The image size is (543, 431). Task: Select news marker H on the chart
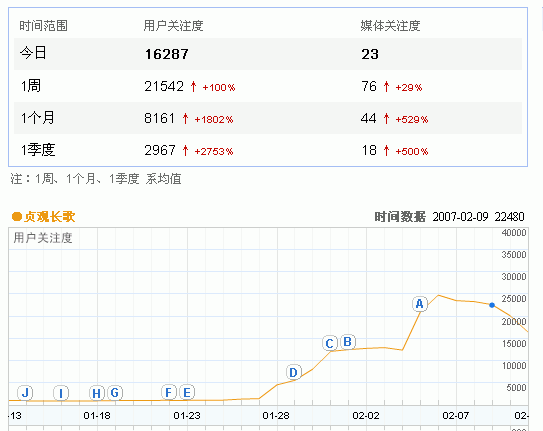pos(97,393)
